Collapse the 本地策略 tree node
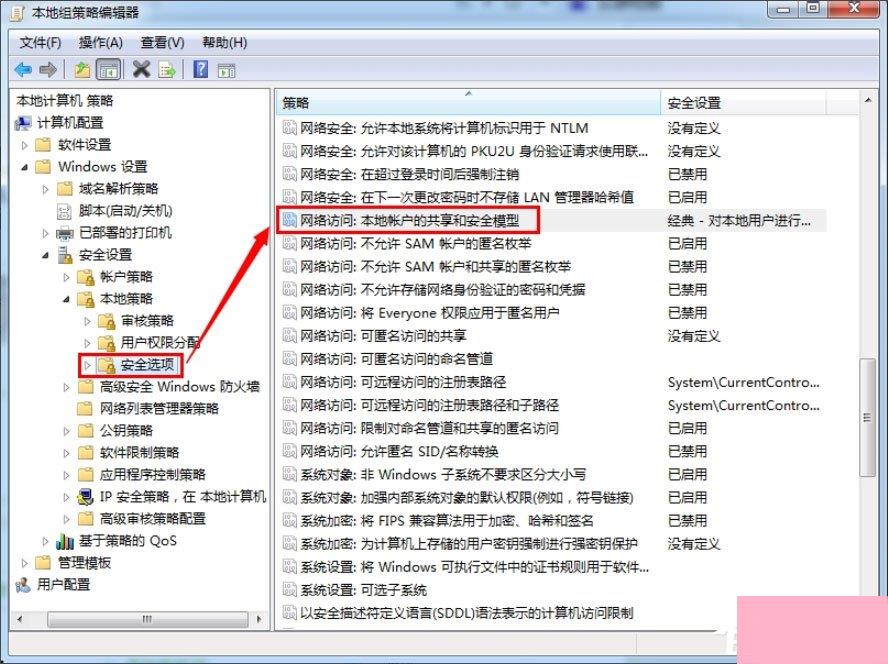This screenshot has height=664, width=888. point(66,299)
